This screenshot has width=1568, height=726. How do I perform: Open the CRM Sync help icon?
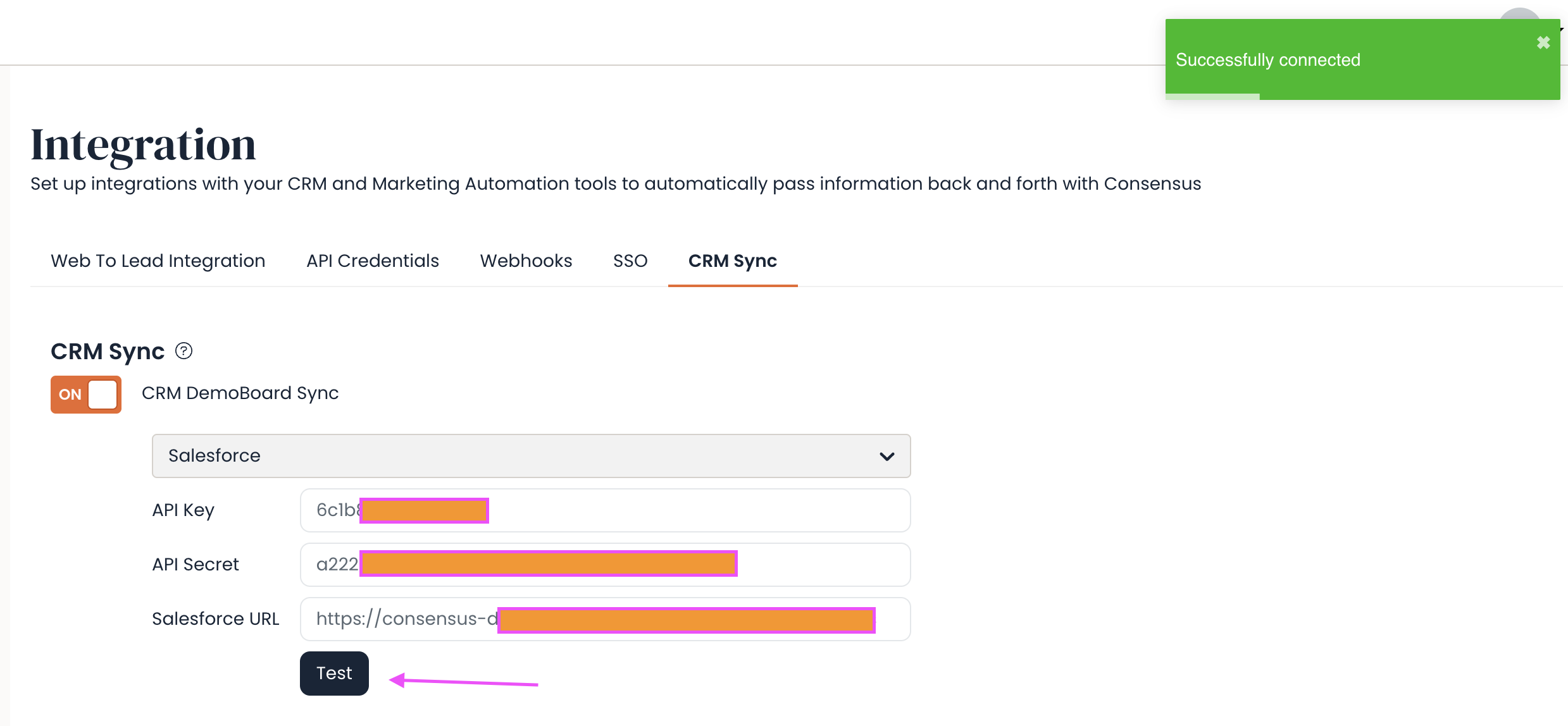(x=184, y=351)
